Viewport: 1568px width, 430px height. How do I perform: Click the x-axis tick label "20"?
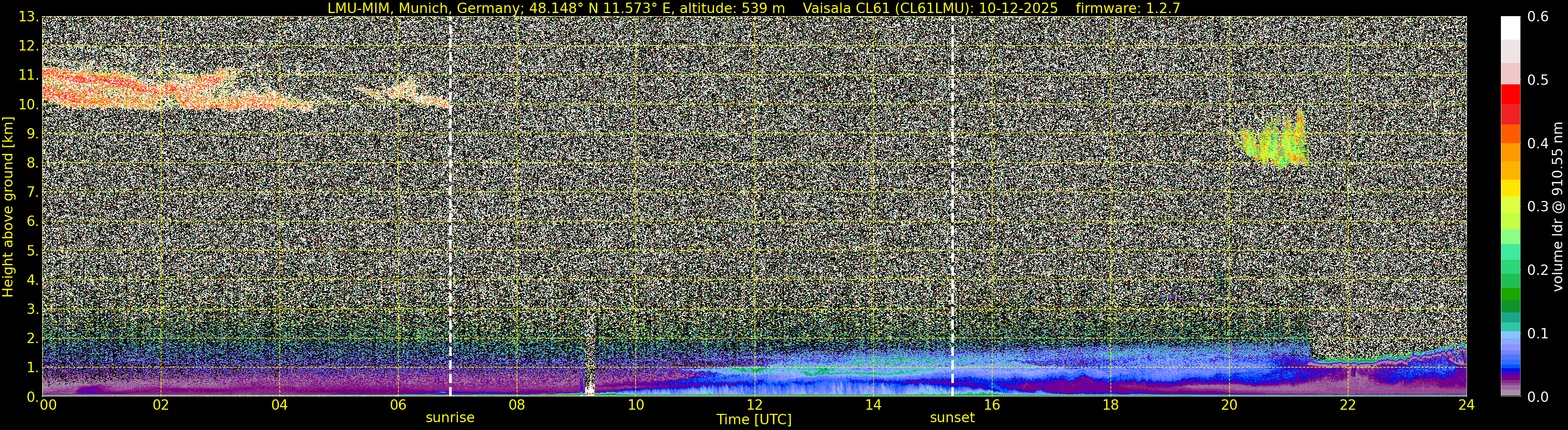pyautogui.click(x=1229, y=405)
